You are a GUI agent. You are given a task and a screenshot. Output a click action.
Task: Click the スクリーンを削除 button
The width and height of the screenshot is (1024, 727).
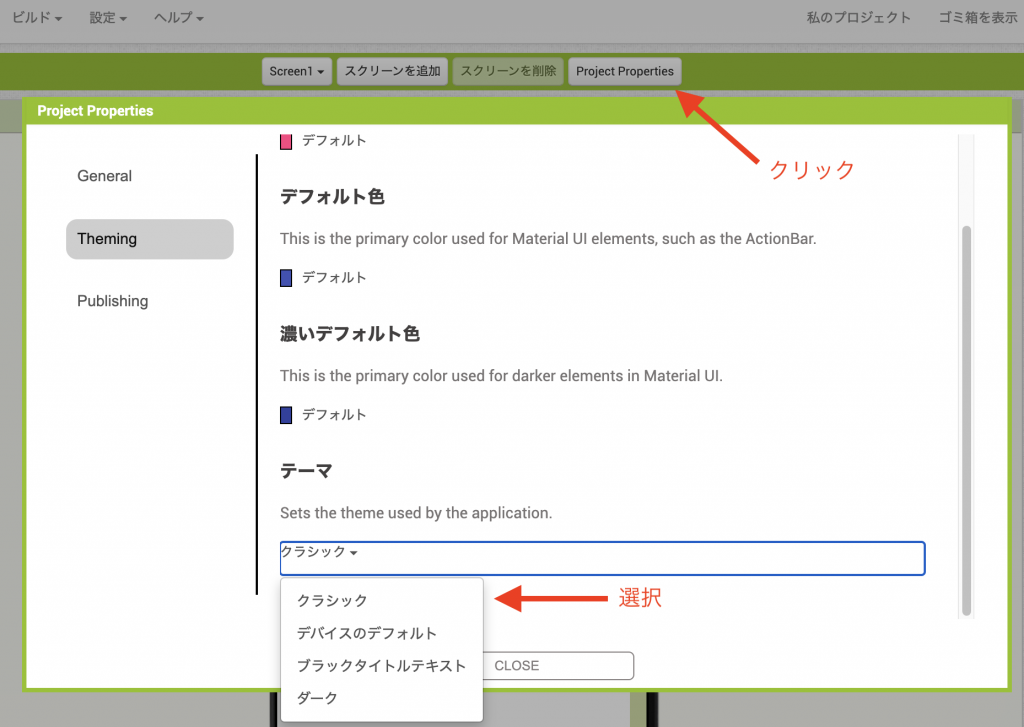pos(507,71)
